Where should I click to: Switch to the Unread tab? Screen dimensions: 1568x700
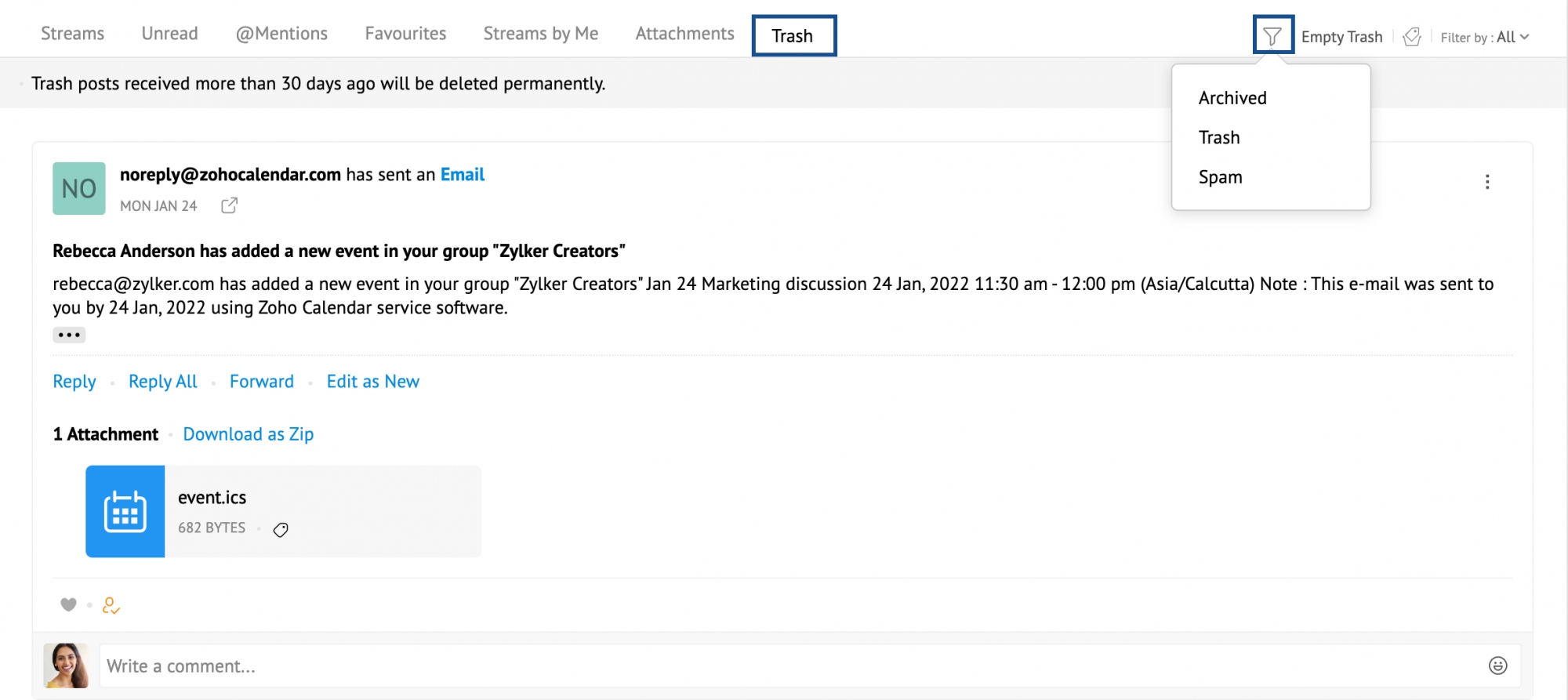tap(169, 34)
